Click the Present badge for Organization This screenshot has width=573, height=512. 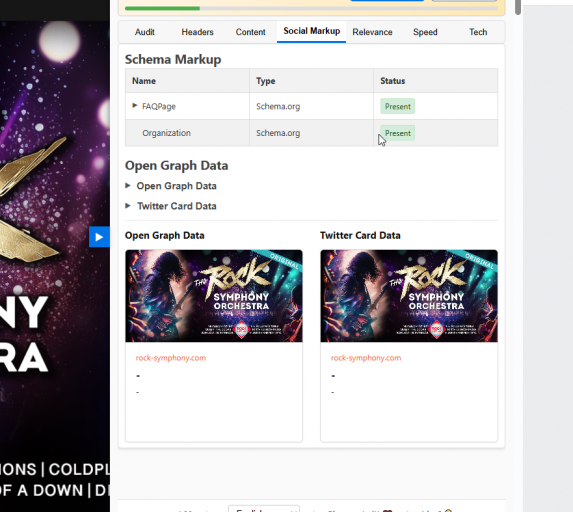pos(397,133)
